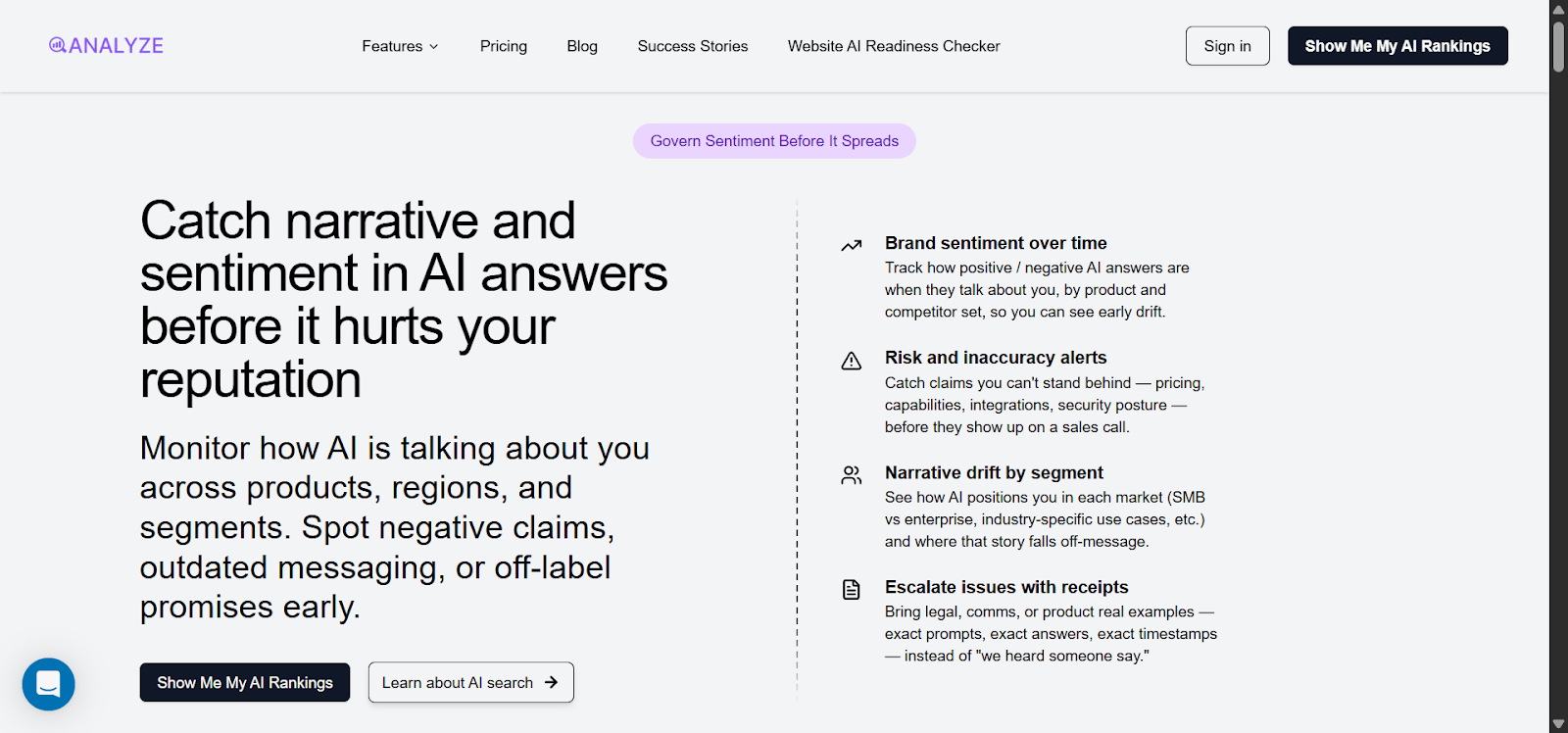Click the hero Show Me My AI Rankings button

(244, 682)
